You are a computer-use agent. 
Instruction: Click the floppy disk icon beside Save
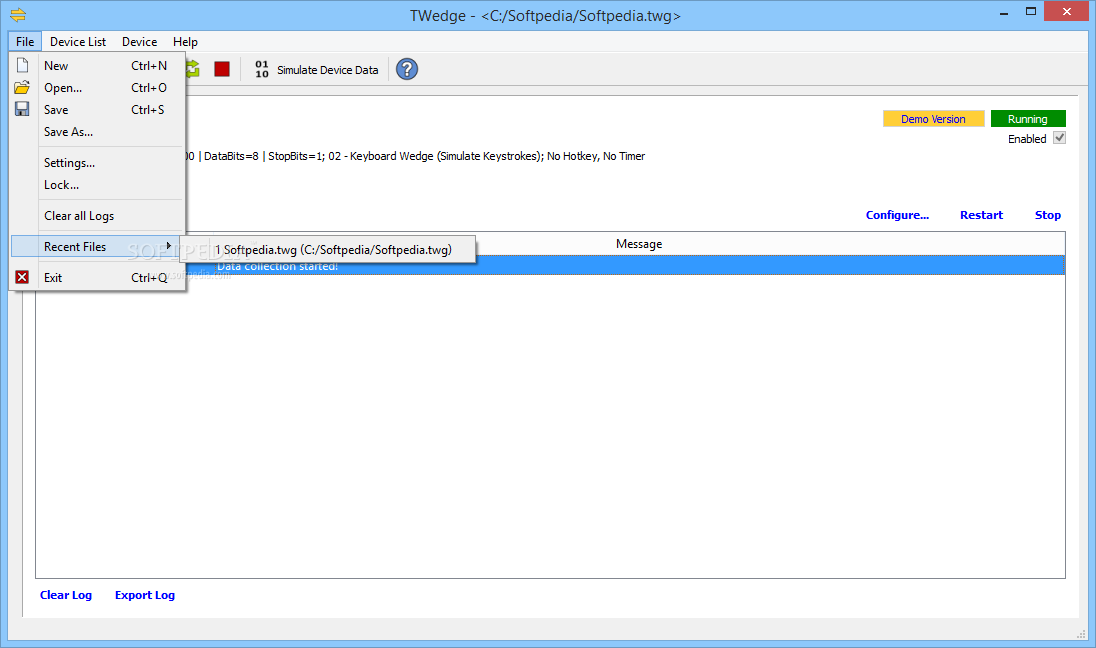[x=22, y=109]
